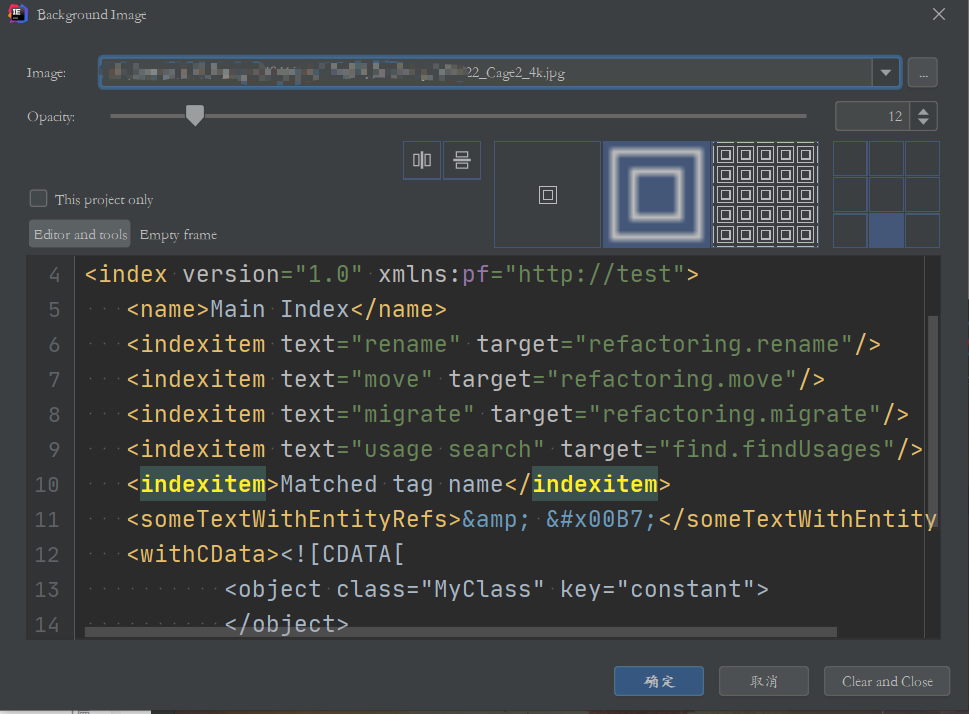Click line number 10 in the gutter
Screen dimensions: 969x714
click(47, 485)
